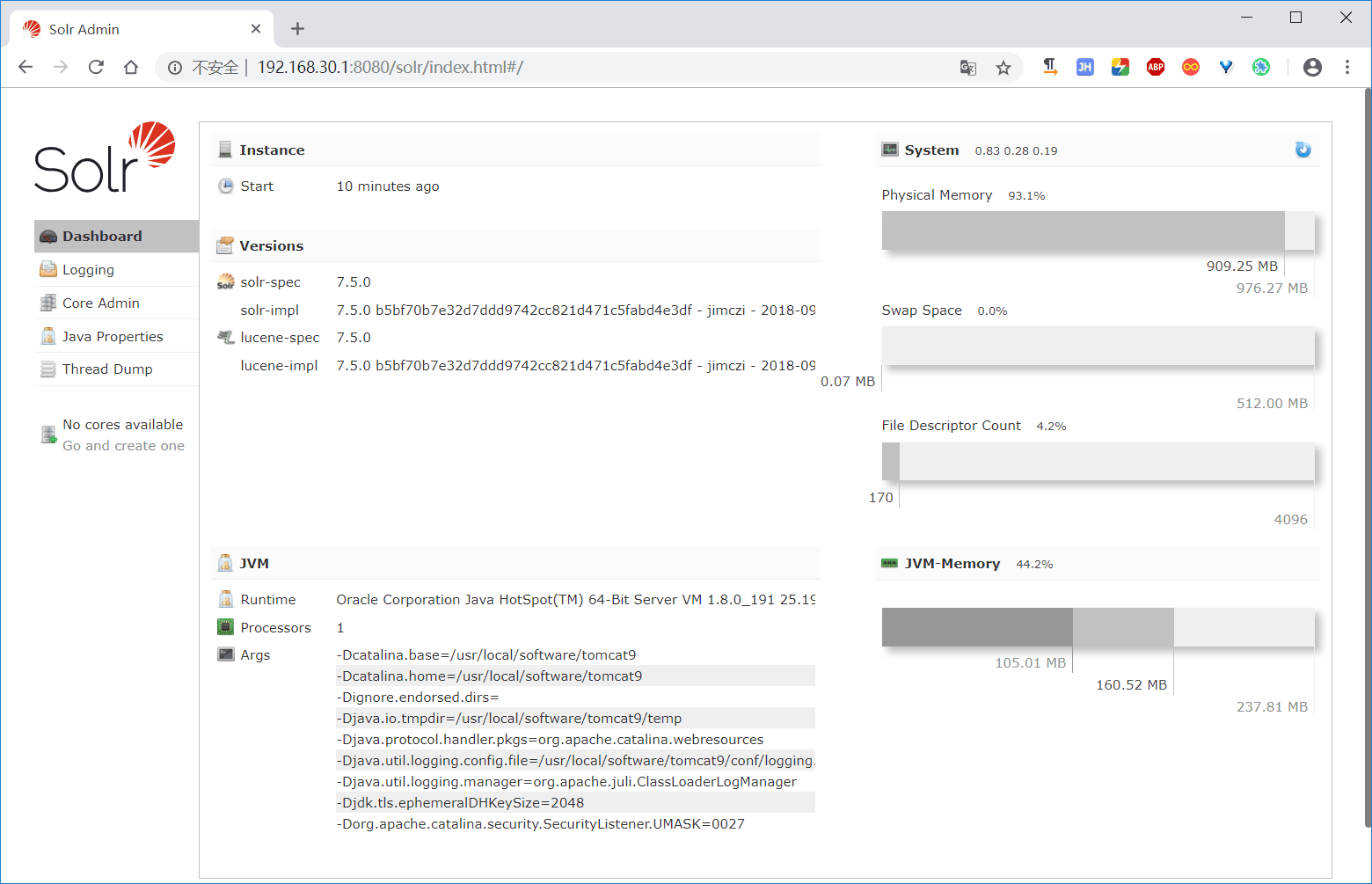Open the Chrome three-dot menu
The image size is (1372, 884).
tap(1347, 67)
